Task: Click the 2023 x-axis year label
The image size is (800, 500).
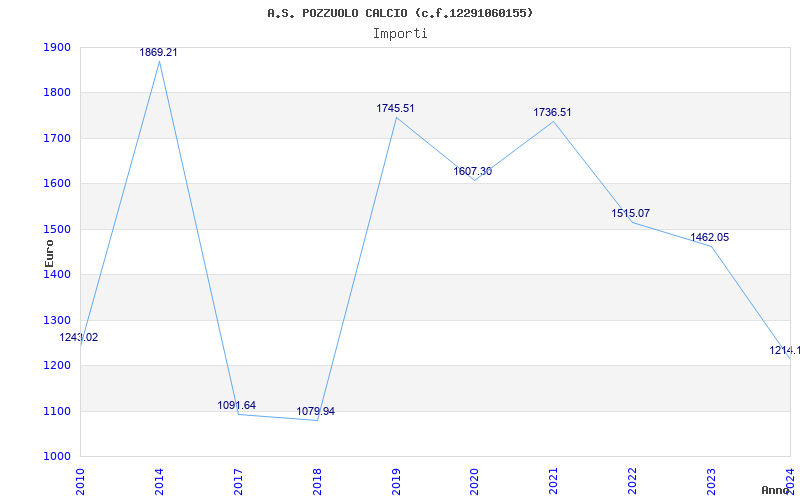Action: [x=711, y=481]
